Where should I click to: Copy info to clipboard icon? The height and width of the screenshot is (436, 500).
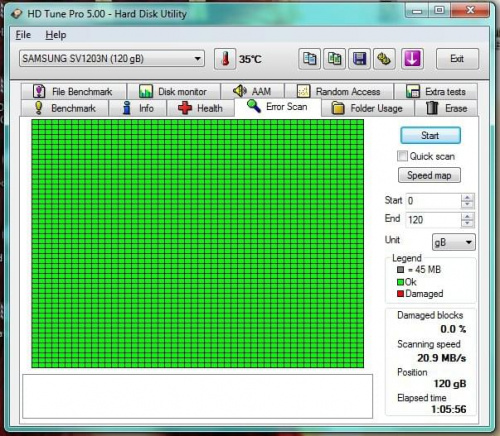[x=310, y=59]
